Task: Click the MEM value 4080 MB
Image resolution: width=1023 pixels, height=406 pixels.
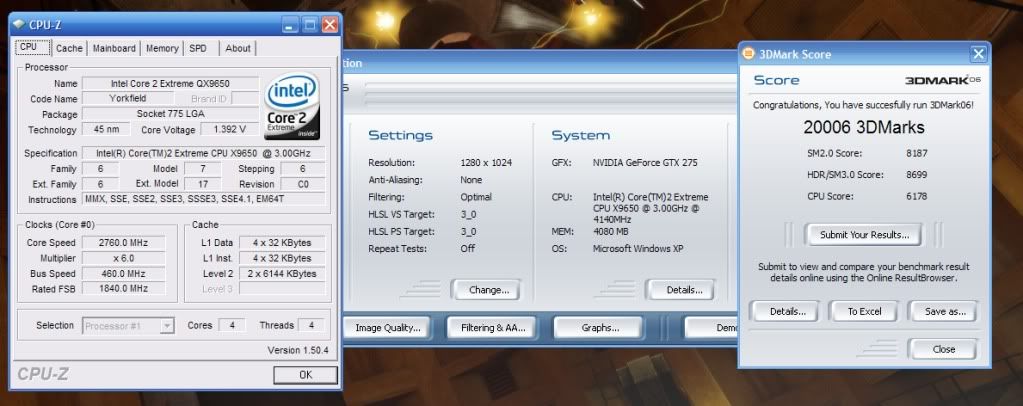Action: tap(612, 232)
